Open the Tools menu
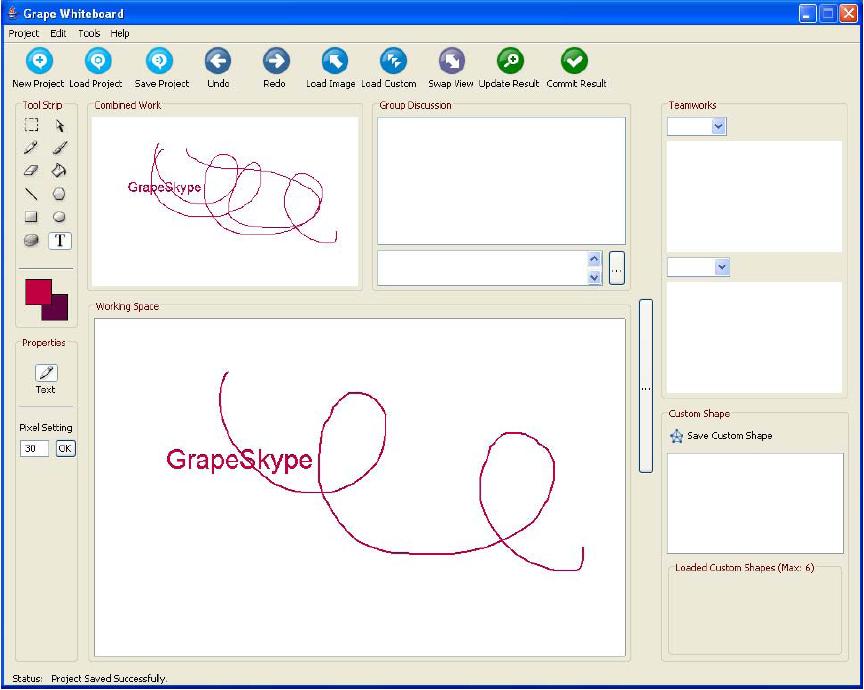 [x=89, y=34]
